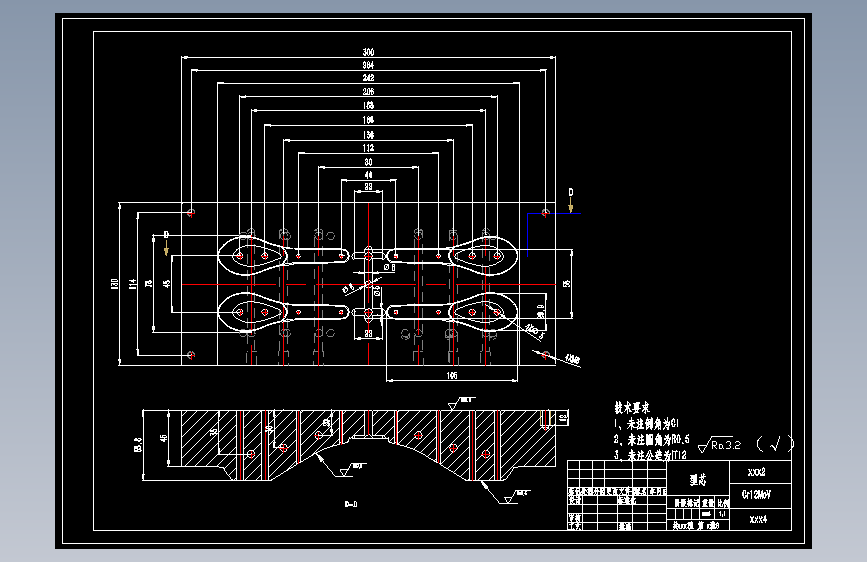The height and width of the screenshot is (562, 867).
Task: Click the D section marker on right
Action: [x=571, y=192]
